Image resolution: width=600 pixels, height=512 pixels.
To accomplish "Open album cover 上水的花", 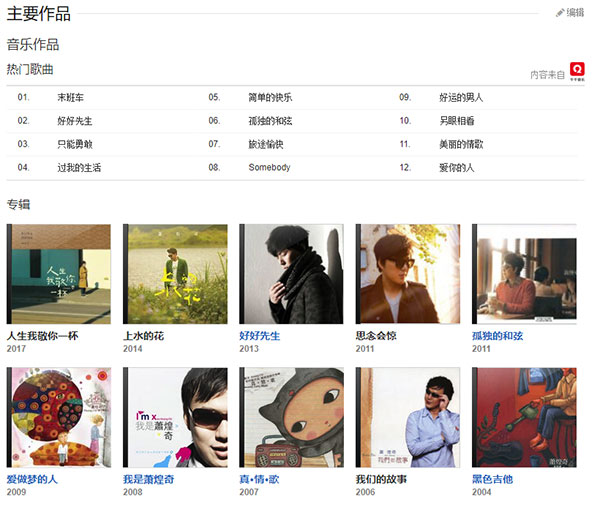I will tap(175, 274).
